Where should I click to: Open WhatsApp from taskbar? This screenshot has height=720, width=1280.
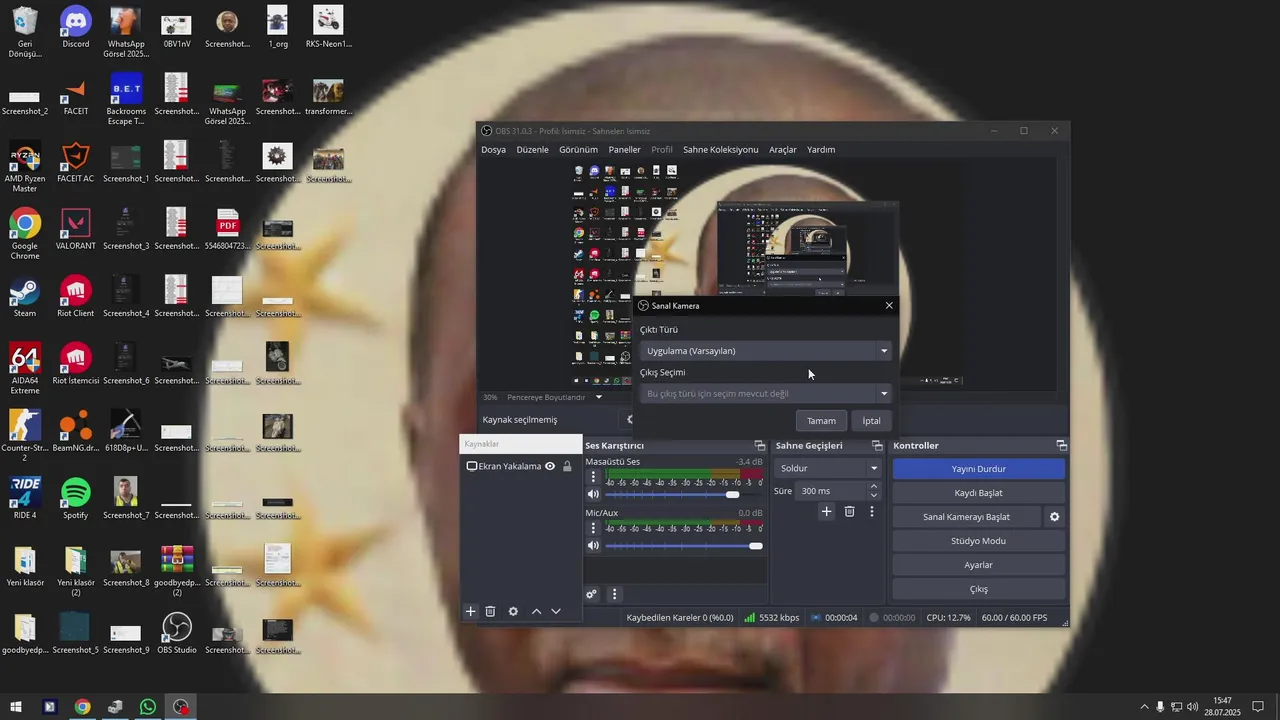click(148, 707)
